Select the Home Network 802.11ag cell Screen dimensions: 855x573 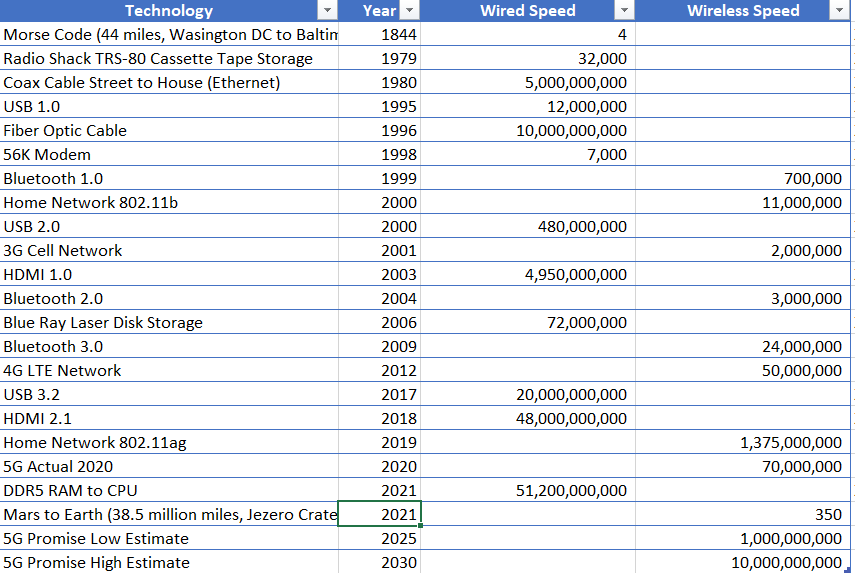[x=169, y=442]
